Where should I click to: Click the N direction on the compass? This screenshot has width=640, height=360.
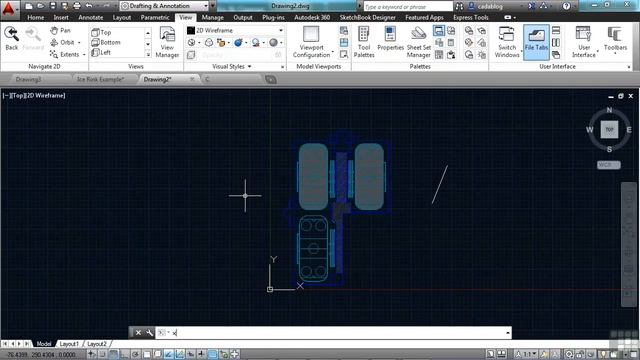pyautogui.click(x=609, y=110)
